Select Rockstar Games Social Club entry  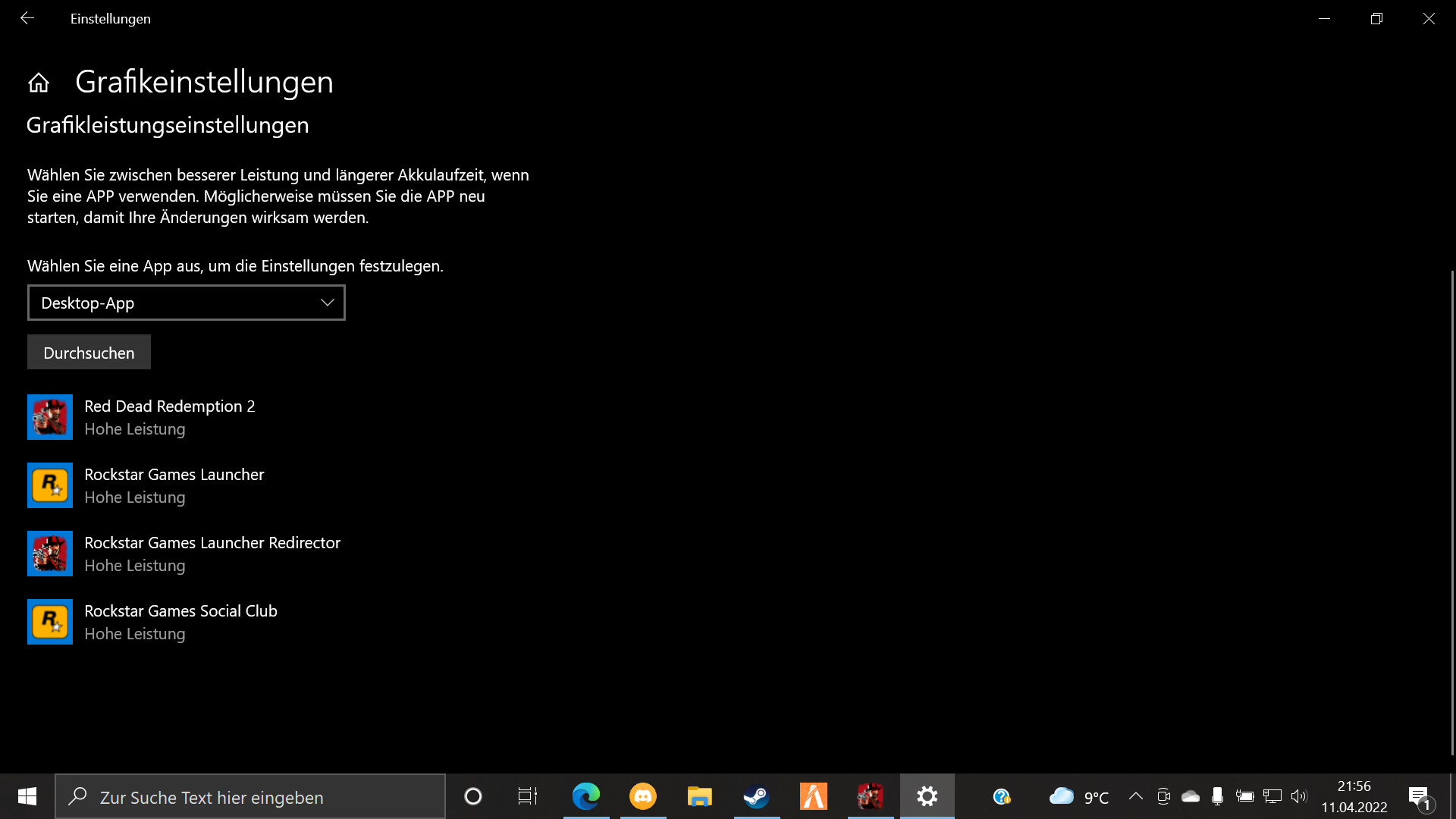coord(180,622)
